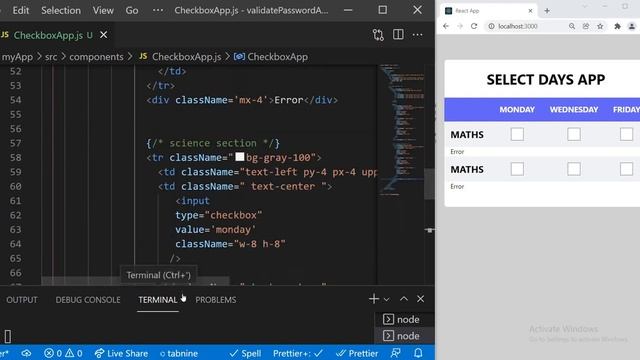Image resolution: width=640 pixels, height=360 pixels.
Task: Close the React App browser tab
Action: pyautogui.click(x=530, y=11)
